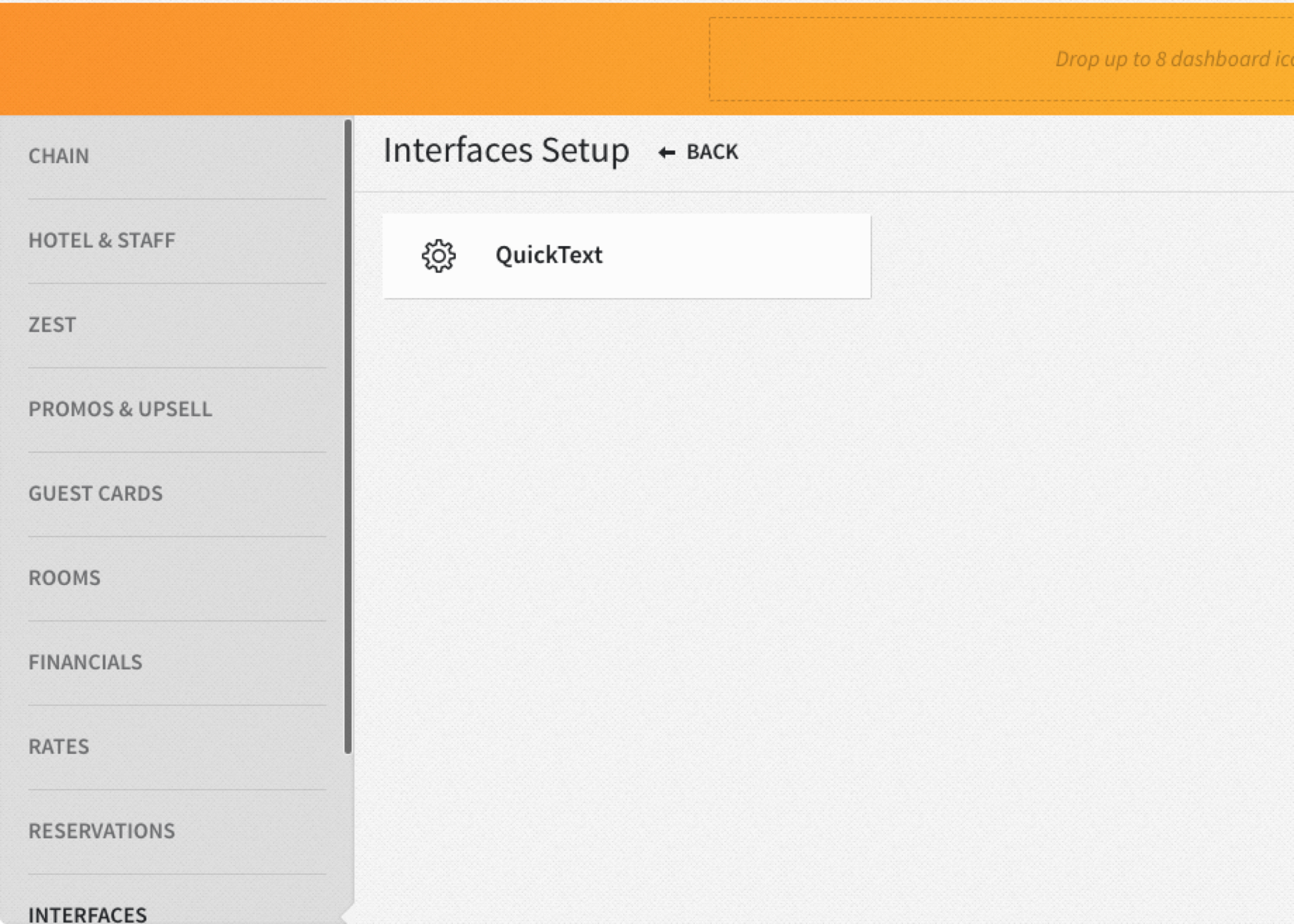
Task: Select ROOMS in the sidebar
Action: (x=65, y=577)
